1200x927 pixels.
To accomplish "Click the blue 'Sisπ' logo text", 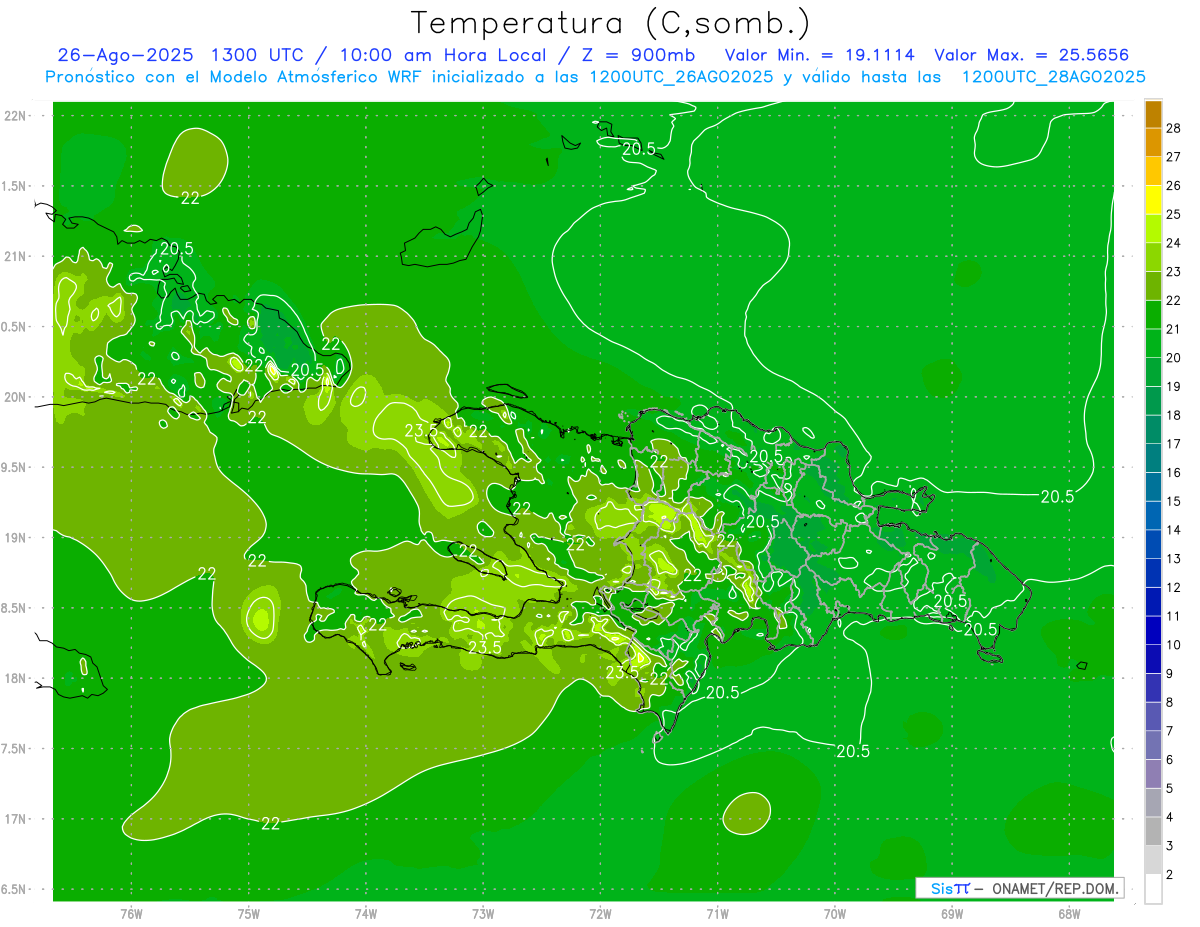I will pyautogui.click(x=950, y=888).
